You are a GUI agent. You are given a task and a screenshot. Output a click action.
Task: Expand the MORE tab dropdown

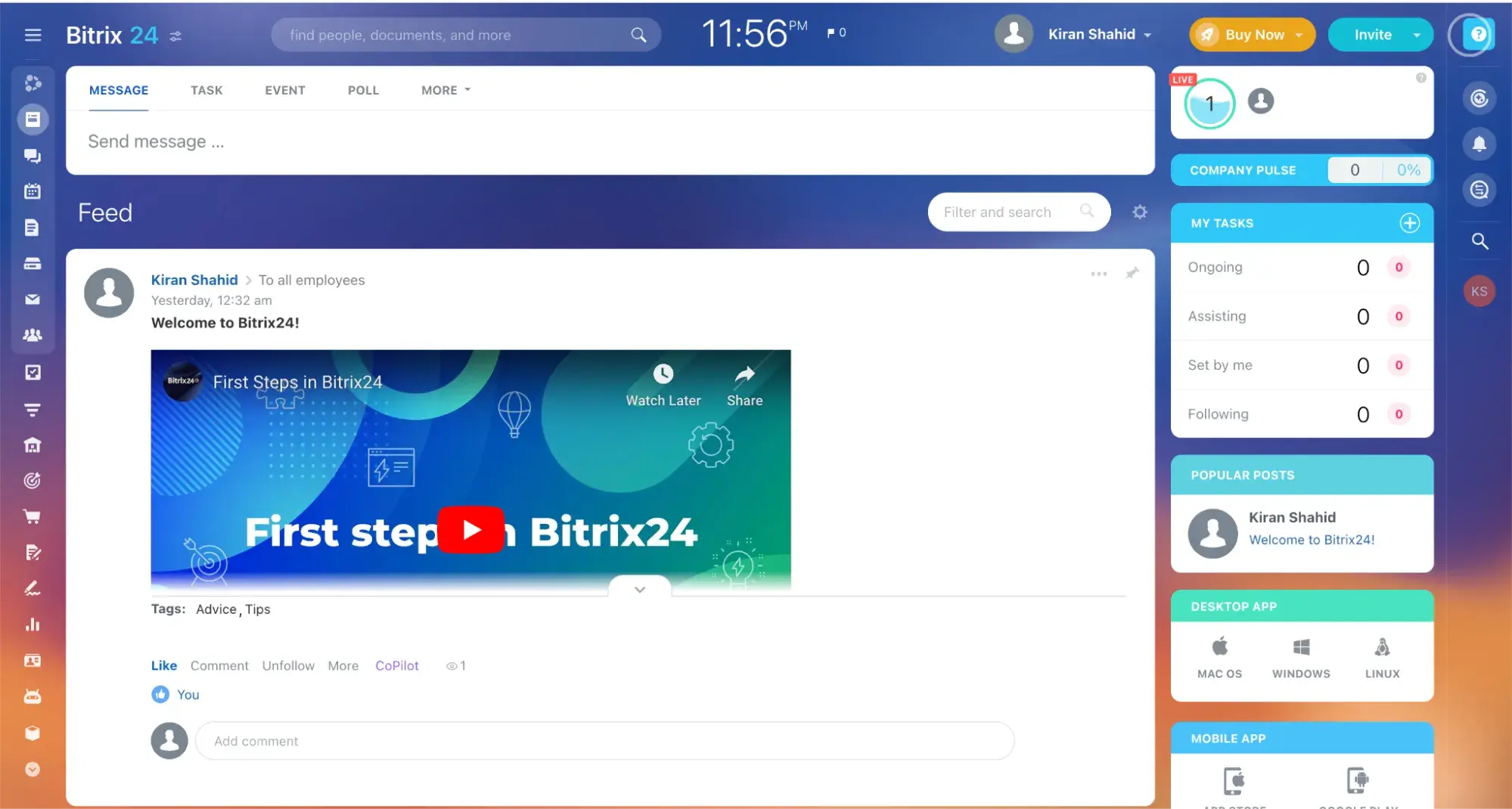446,90
